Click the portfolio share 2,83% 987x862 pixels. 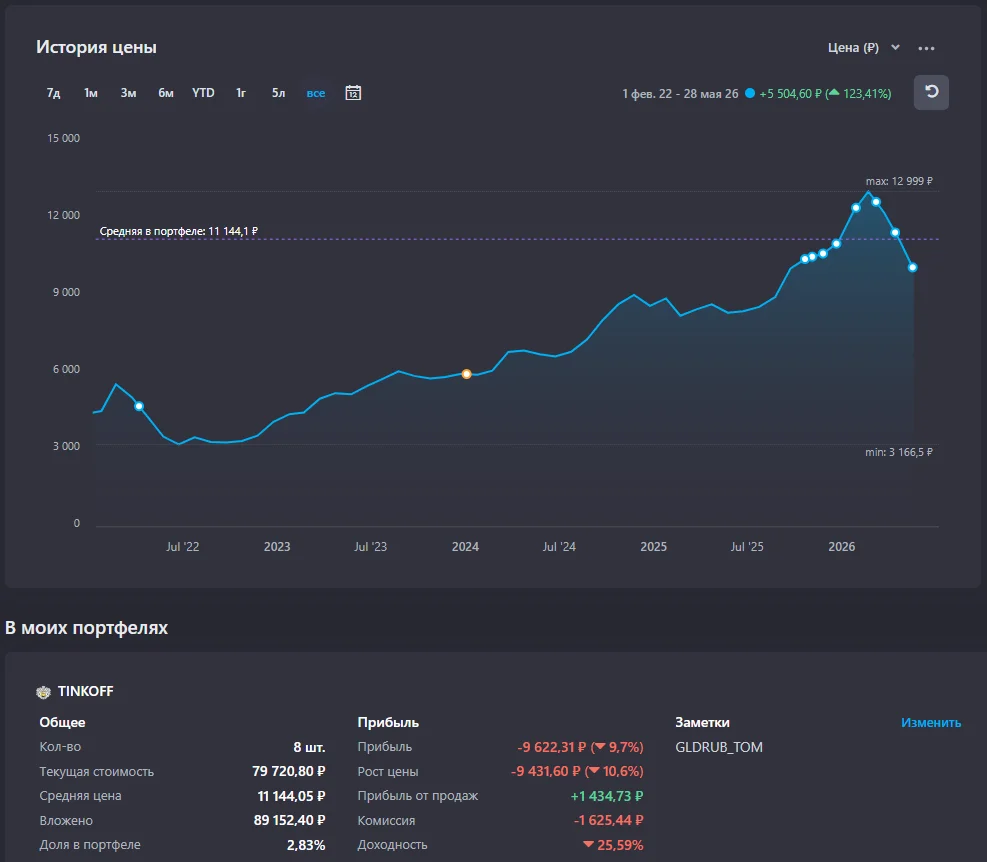306,845
